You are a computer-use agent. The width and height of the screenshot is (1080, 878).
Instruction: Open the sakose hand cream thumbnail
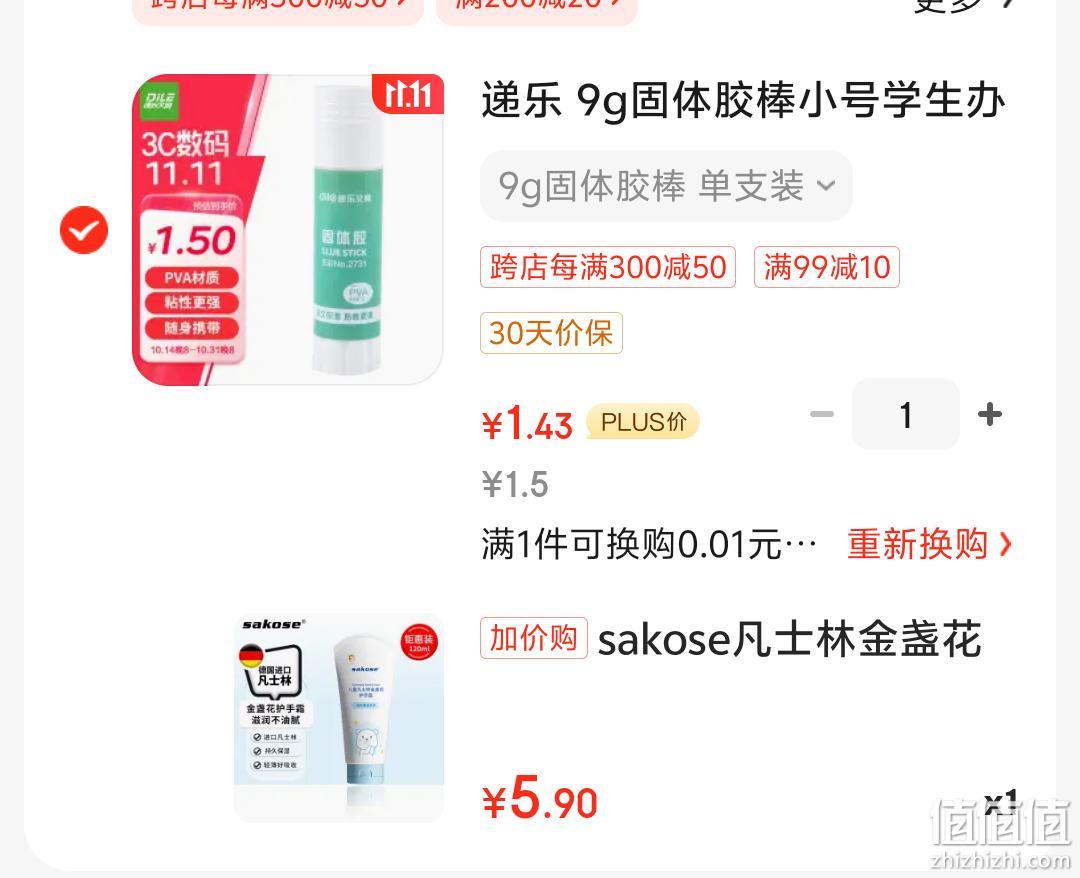pos(339,718)
